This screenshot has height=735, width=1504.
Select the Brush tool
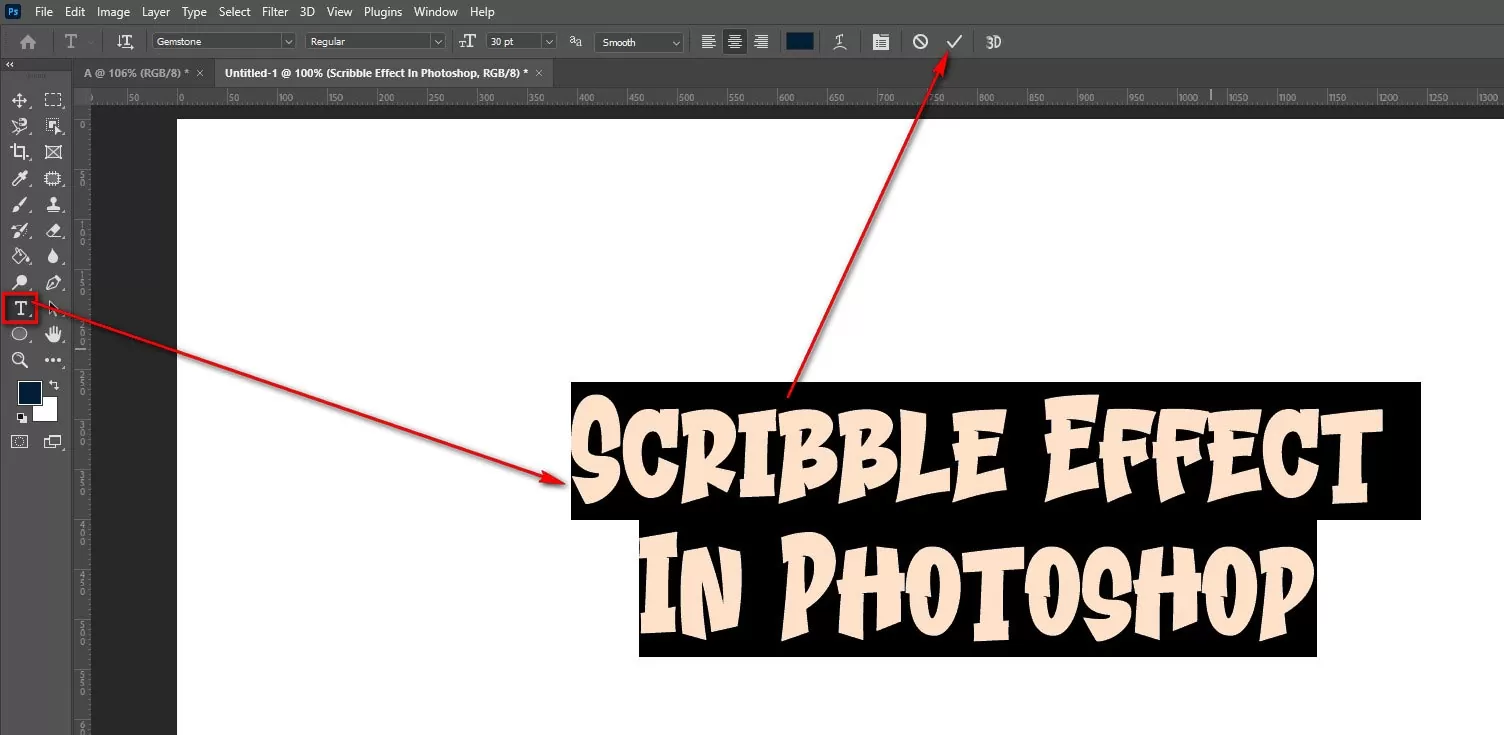click(19, 204)
